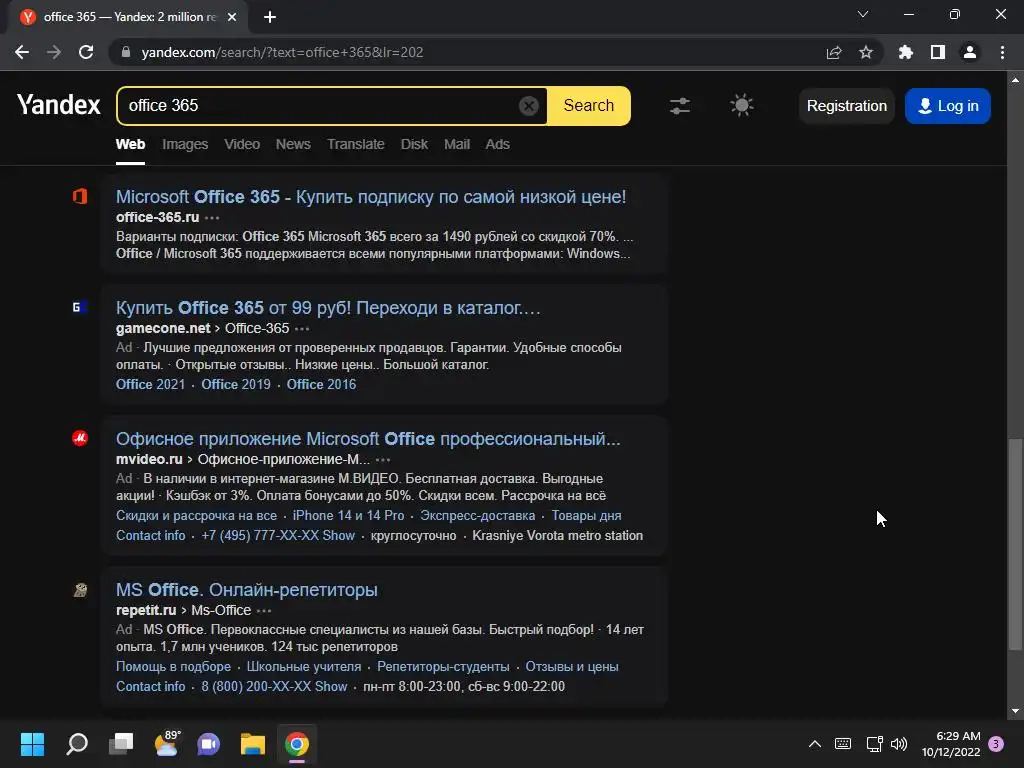Open the Ads tab

[x=498, y=144]
